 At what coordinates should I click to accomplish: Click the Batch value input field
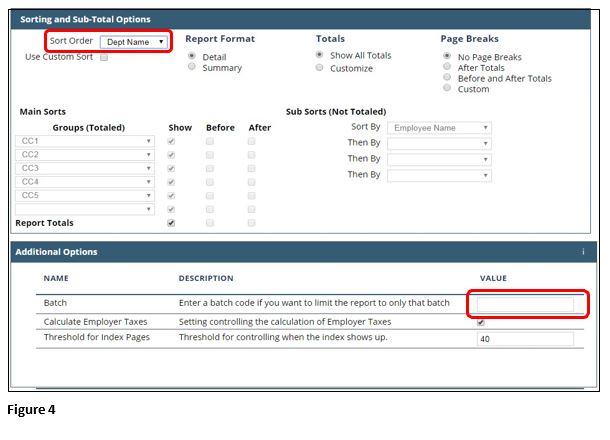click(x=525, y=304)
